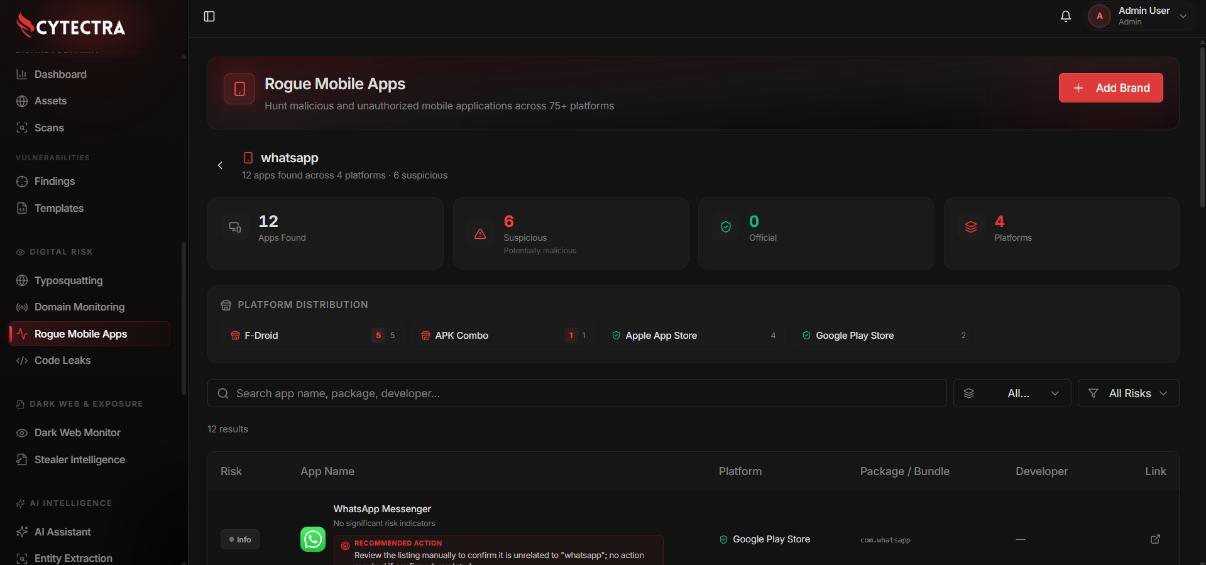The height and width of the screenshot is (565, 1206).
Task: Navigate to Typosquatting
Action: (68, 281)
